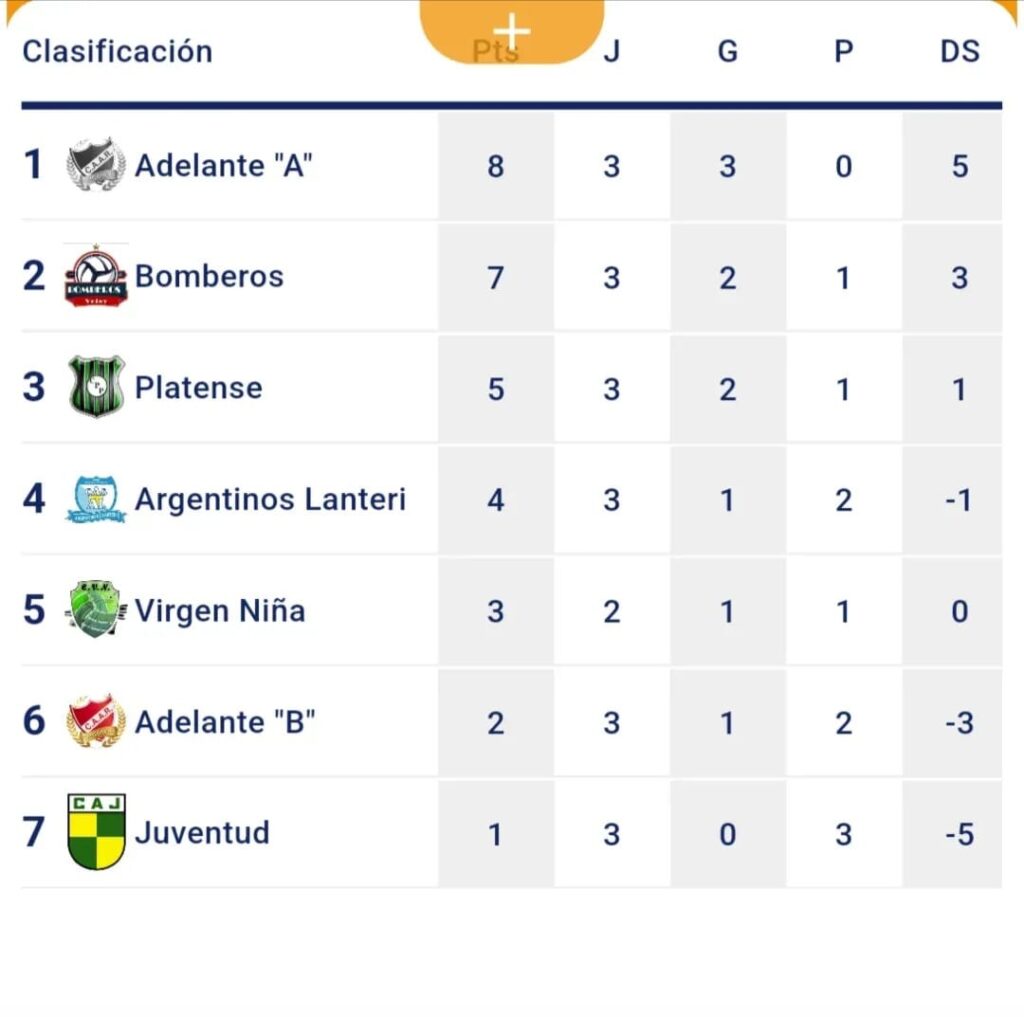
Task: Click the Juventud team name
Action: [x=202, y=832]
